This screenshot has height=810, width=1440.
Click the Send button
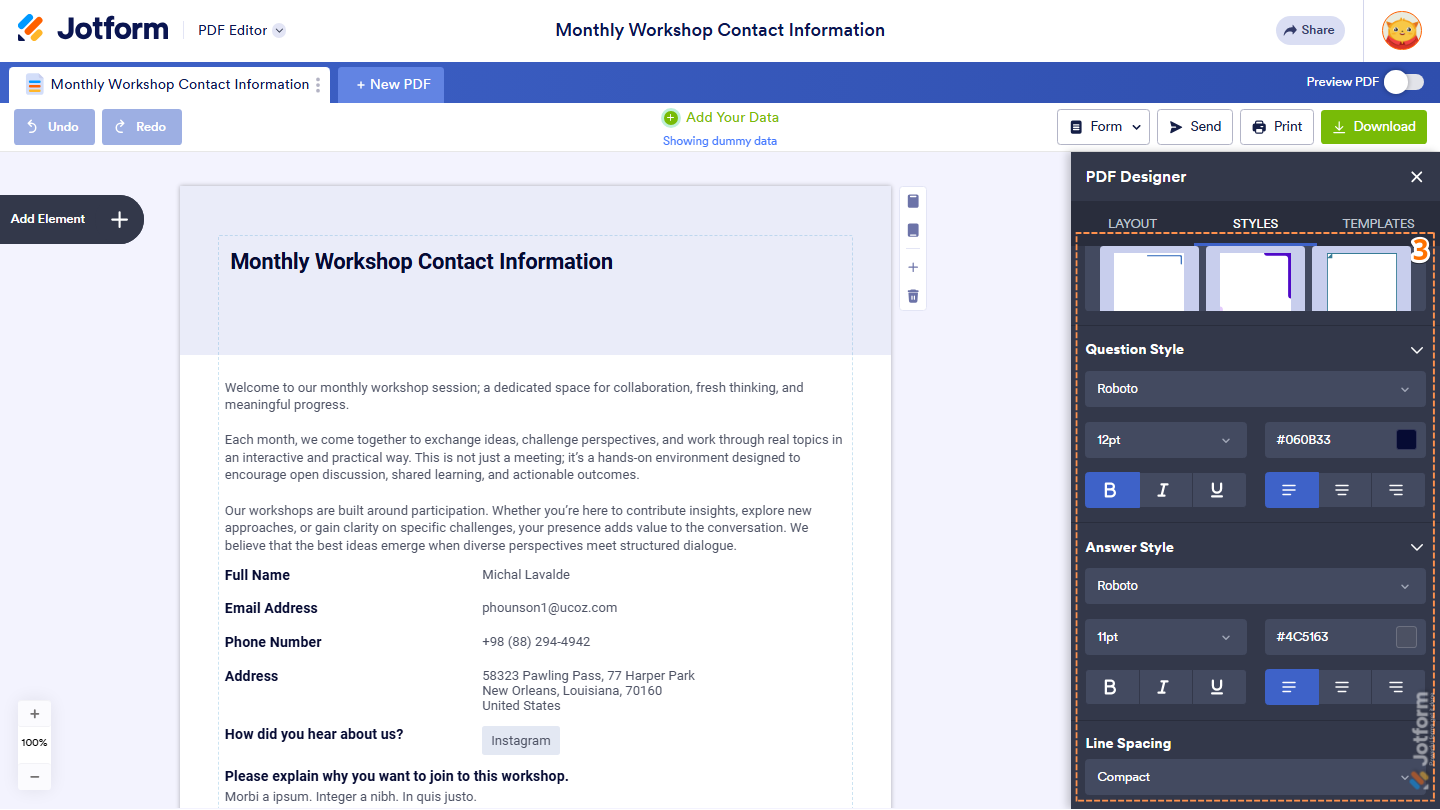[1195, 127]
